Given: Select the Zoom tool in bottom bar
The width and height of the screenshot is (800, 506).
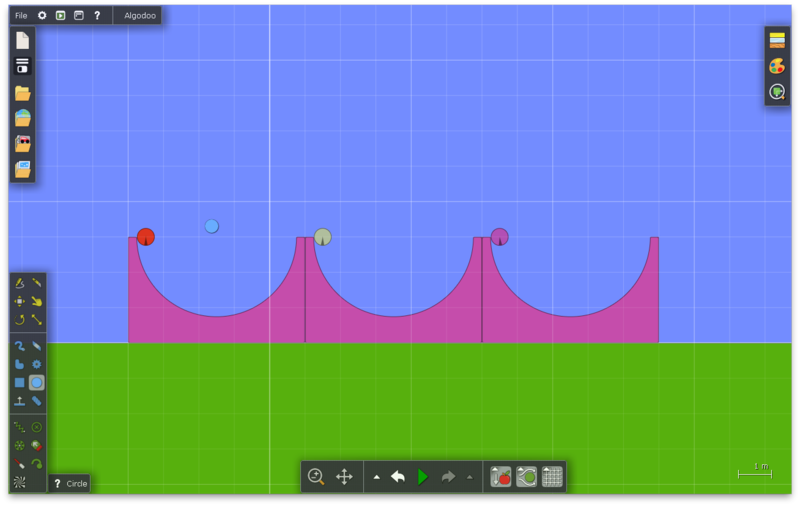Looking at the screenshot, I should (316, 477).
